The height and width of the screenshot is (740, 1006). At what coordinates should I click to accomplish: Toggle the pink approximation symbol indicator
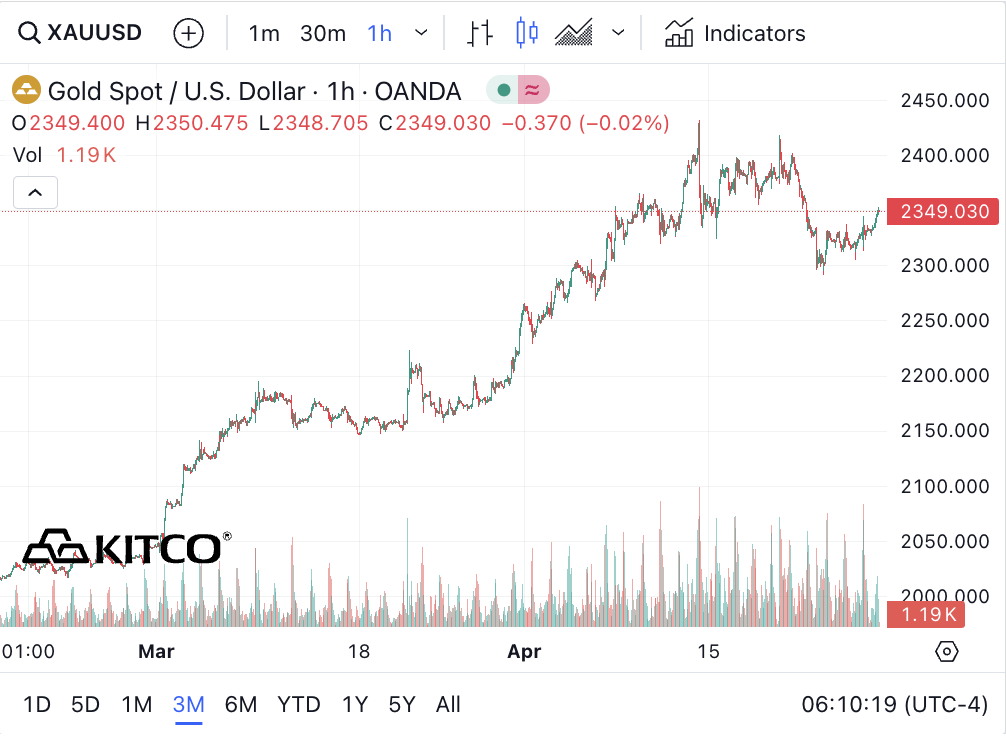point(534,91)
